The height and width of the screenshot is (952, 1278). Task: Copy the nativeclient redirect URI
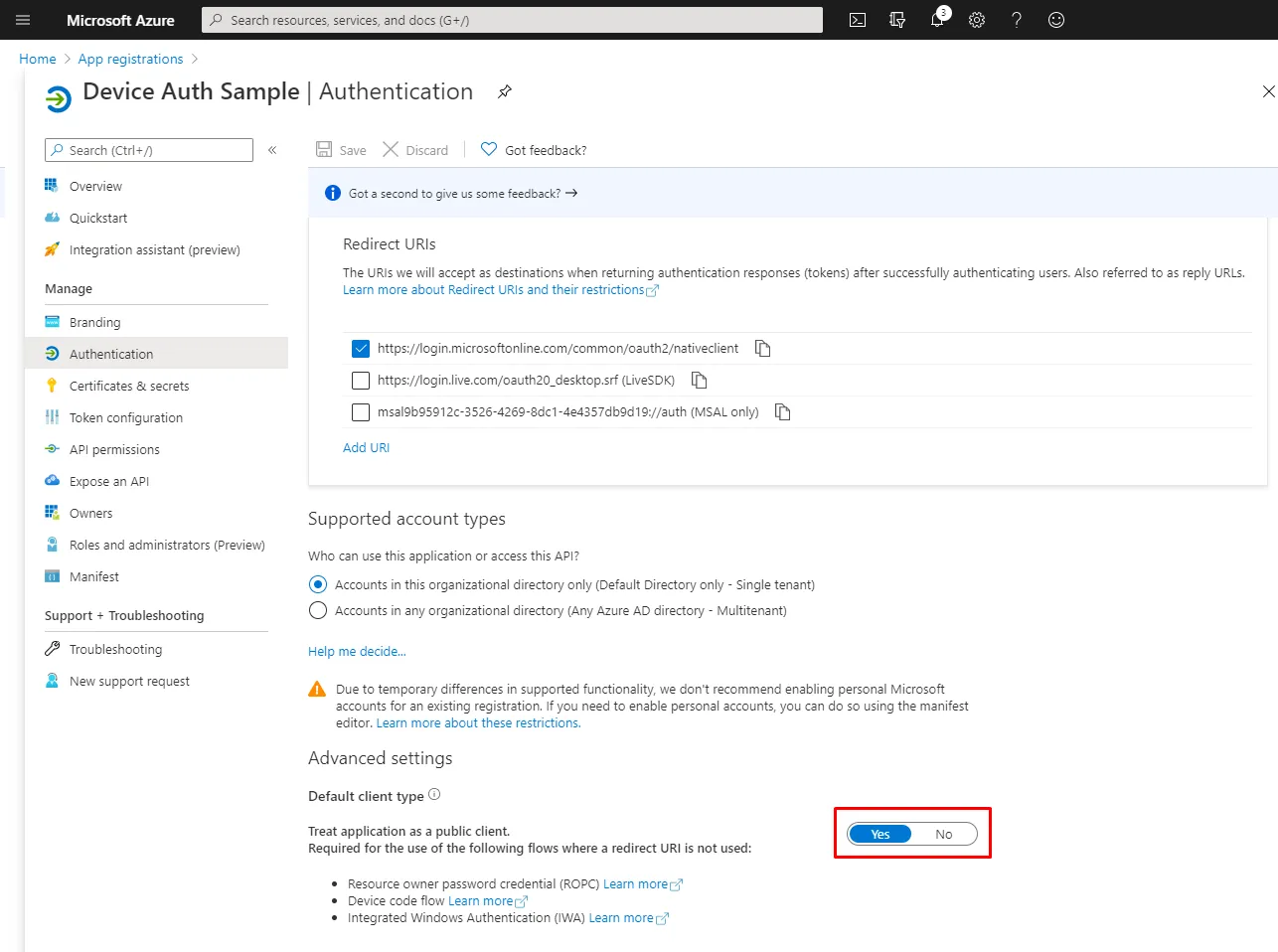click(x=762, y=348)
